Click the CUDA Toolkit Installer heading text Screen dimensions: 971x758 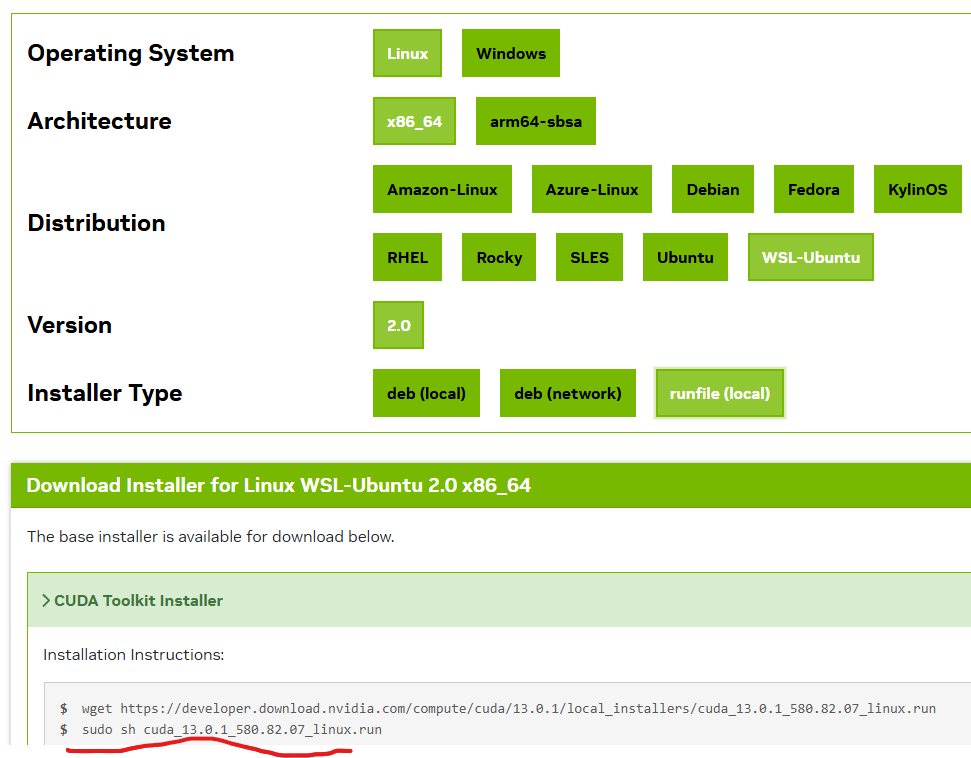tap(138, 601)
